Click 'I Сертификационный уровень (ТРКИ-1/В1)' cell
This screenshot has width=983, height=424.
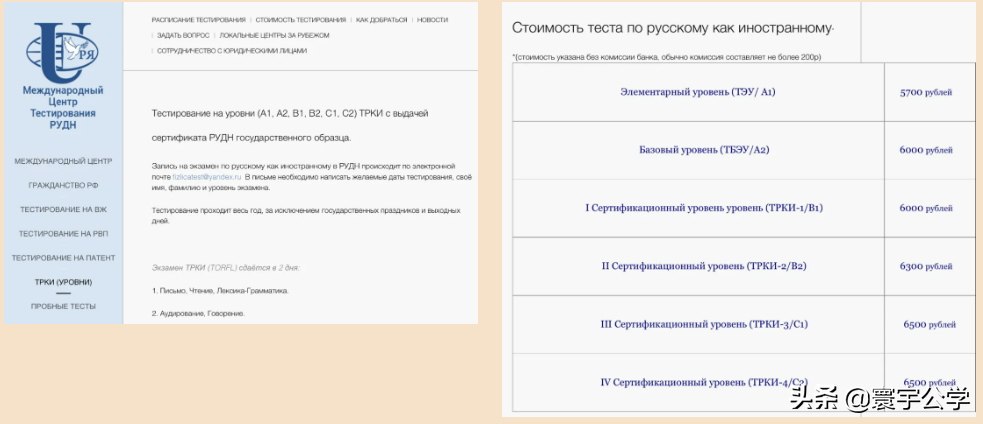point(698,208)
